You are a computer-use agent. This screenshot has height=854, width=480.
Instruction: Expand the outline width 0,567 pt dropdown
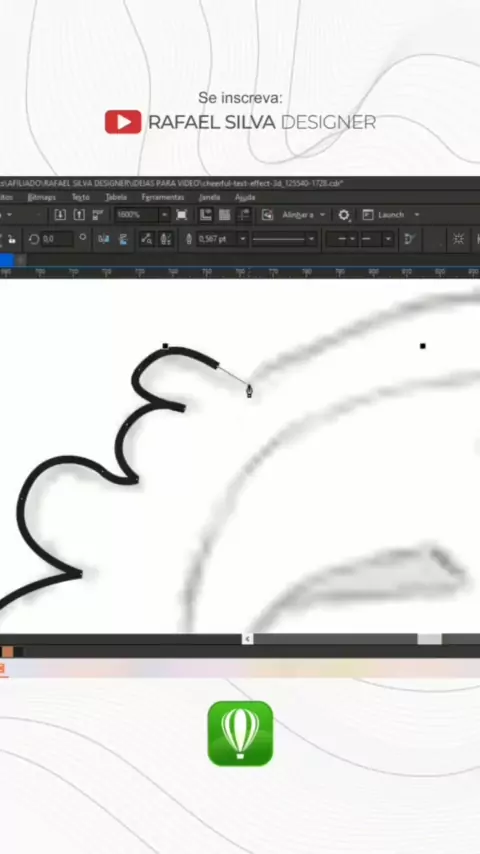(243, 239)
